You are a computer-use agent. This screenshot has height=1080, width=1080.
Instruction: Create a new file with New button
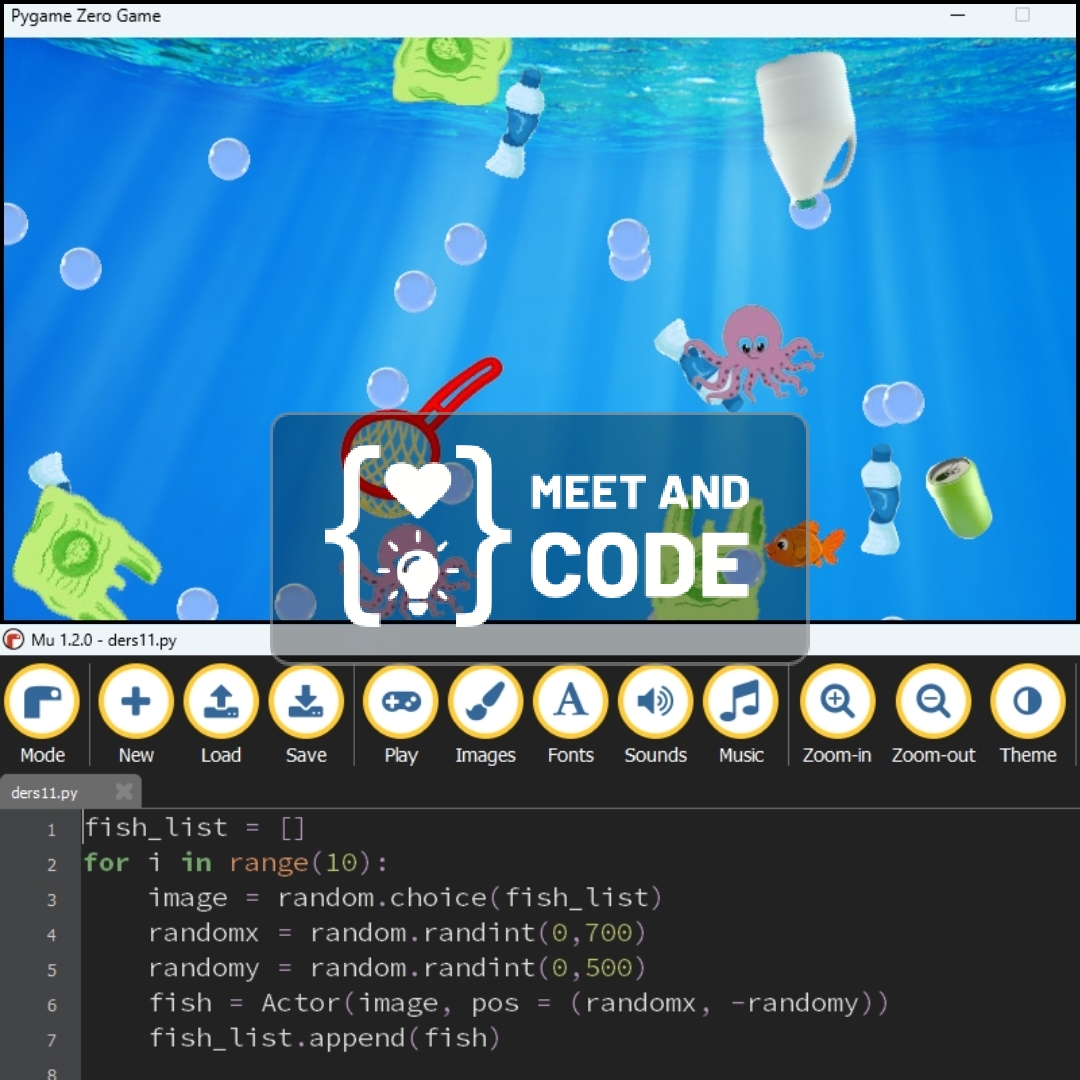[x=136, y=714]
